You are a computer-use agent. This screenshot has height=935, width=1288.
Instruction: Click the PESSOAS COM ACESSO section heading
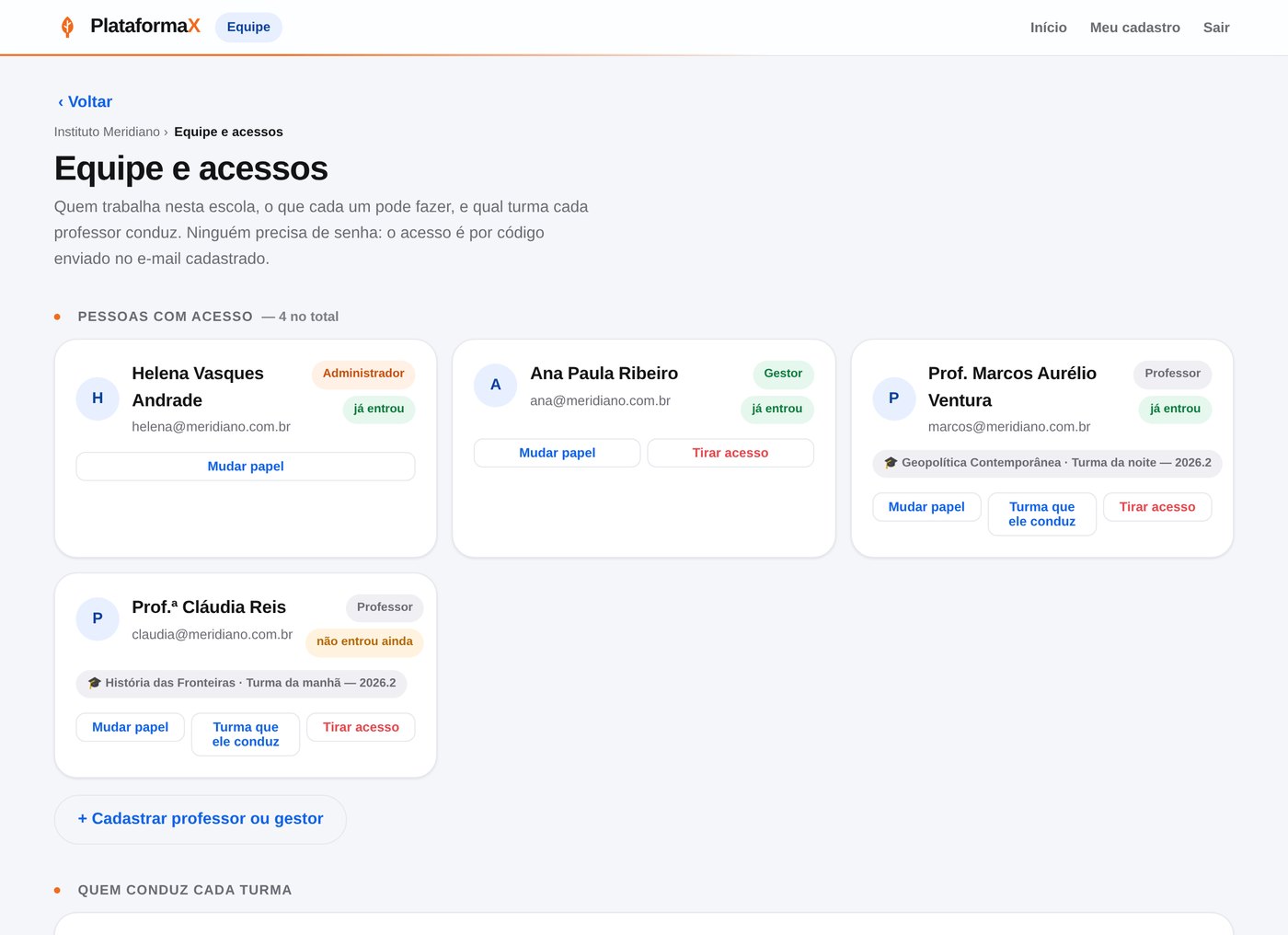point(166,317)
